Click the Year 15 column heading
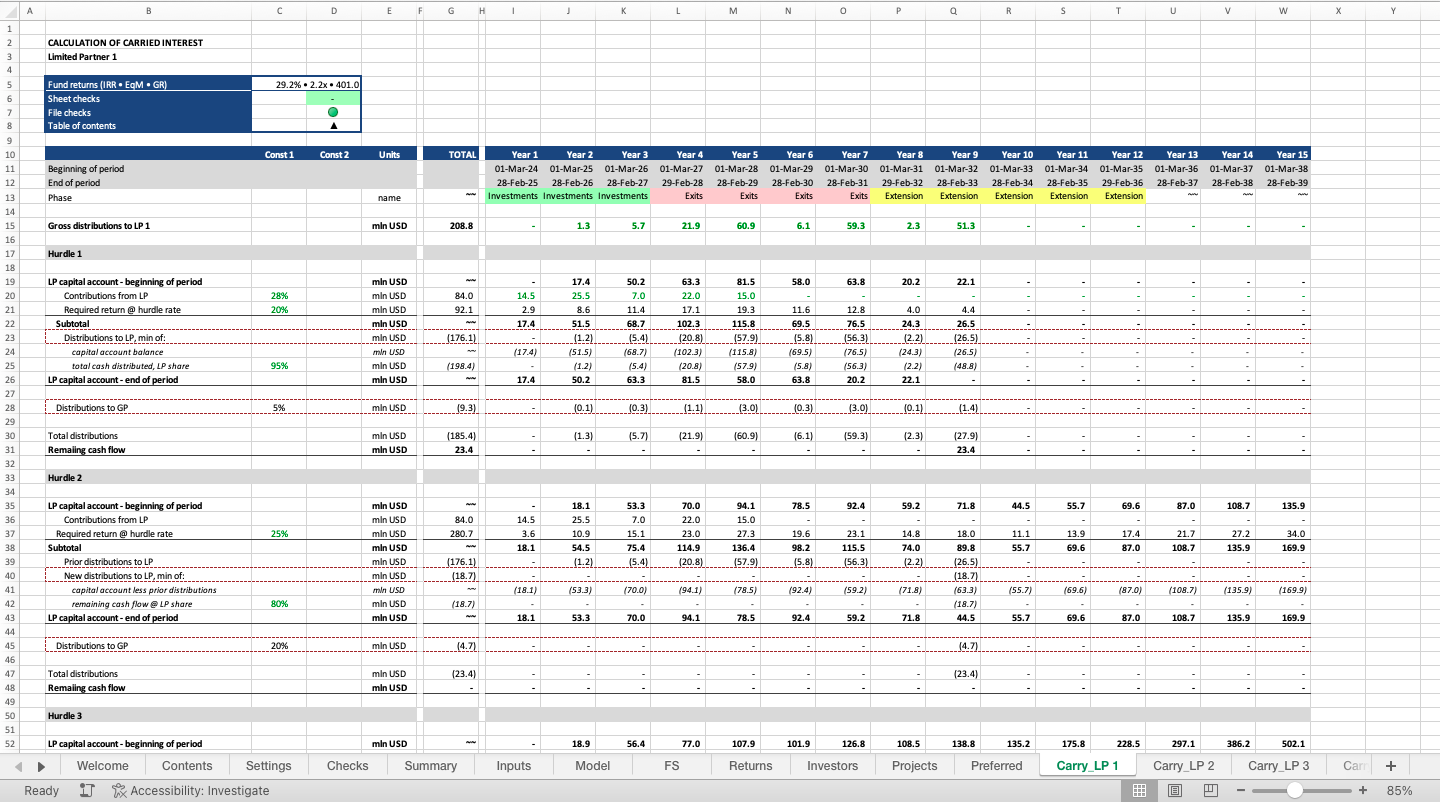The height and width of the screenshot is (802, 1440). [x=1283, y=155]
